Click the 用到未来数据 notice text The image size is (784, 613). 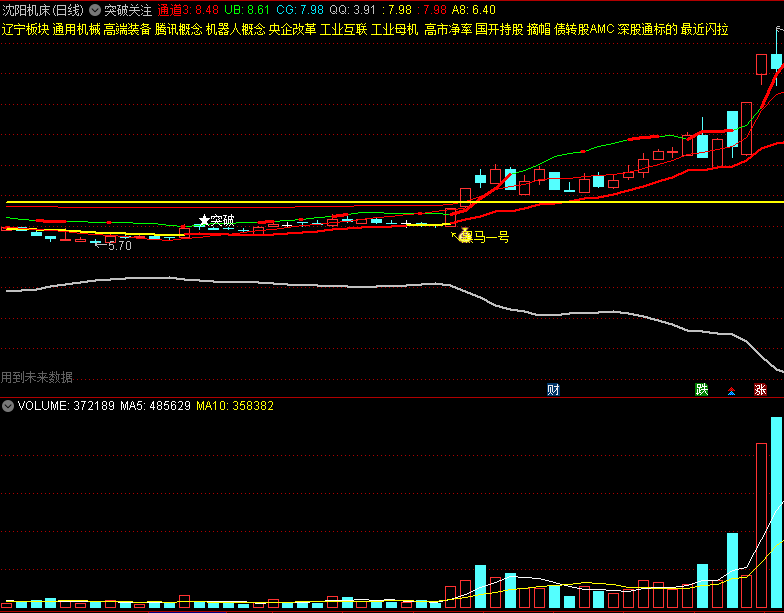coord(37,377)
